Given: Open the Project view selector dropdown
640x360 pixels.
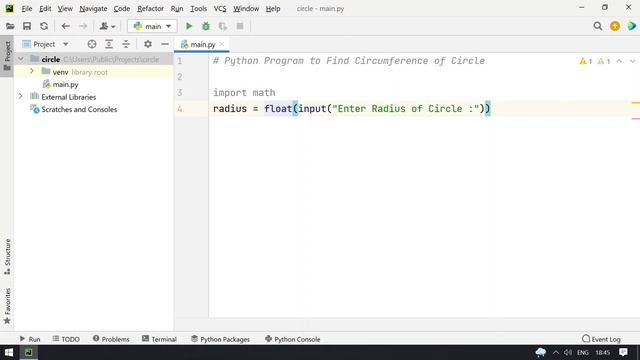Looking at the screenshot, I should point(46,44).
